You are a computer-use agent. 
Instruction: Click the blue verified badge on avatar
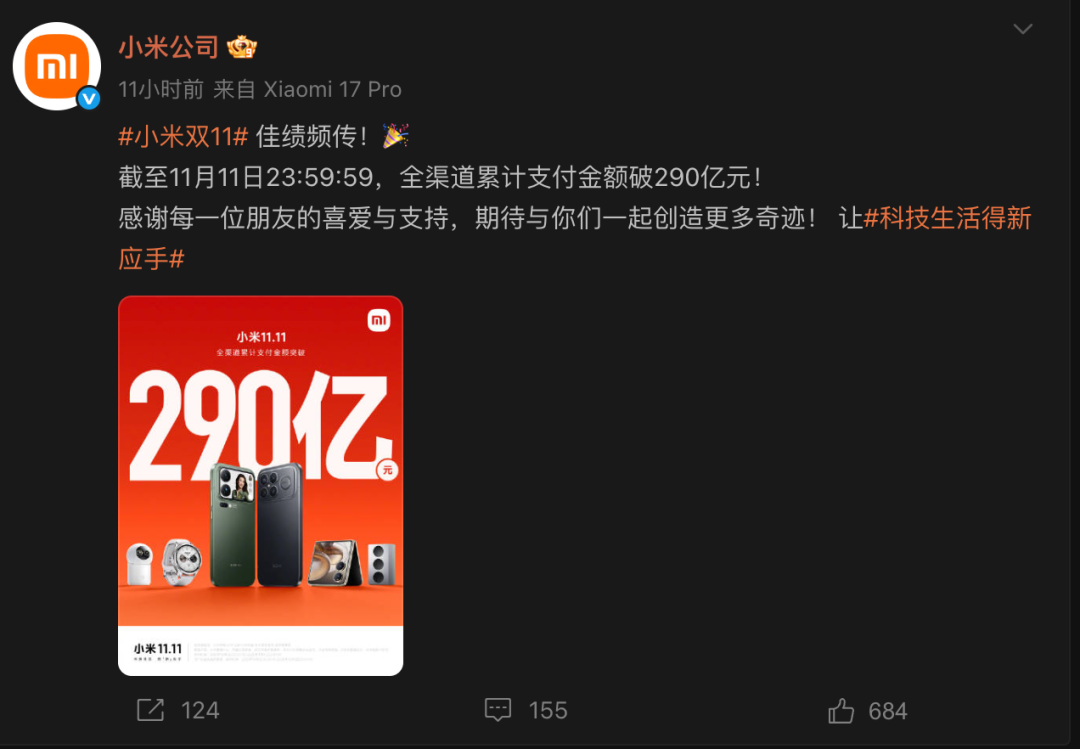click(89, 99)
